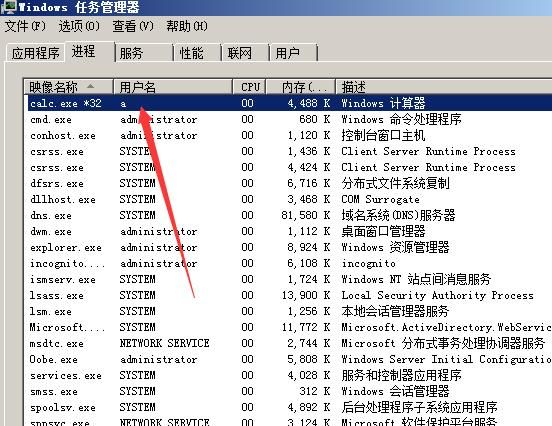Sort by the 描述 column header
552x426 pixels.
(x=444, y=87)
